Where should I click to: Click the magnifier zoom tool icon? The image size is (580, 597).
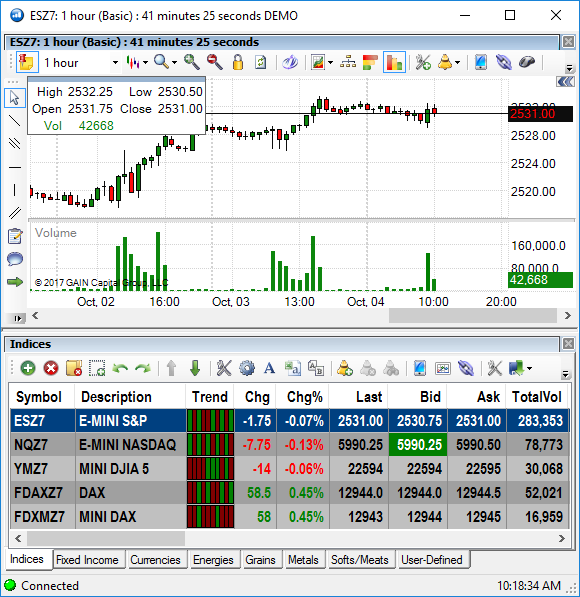tap(161, 62)
